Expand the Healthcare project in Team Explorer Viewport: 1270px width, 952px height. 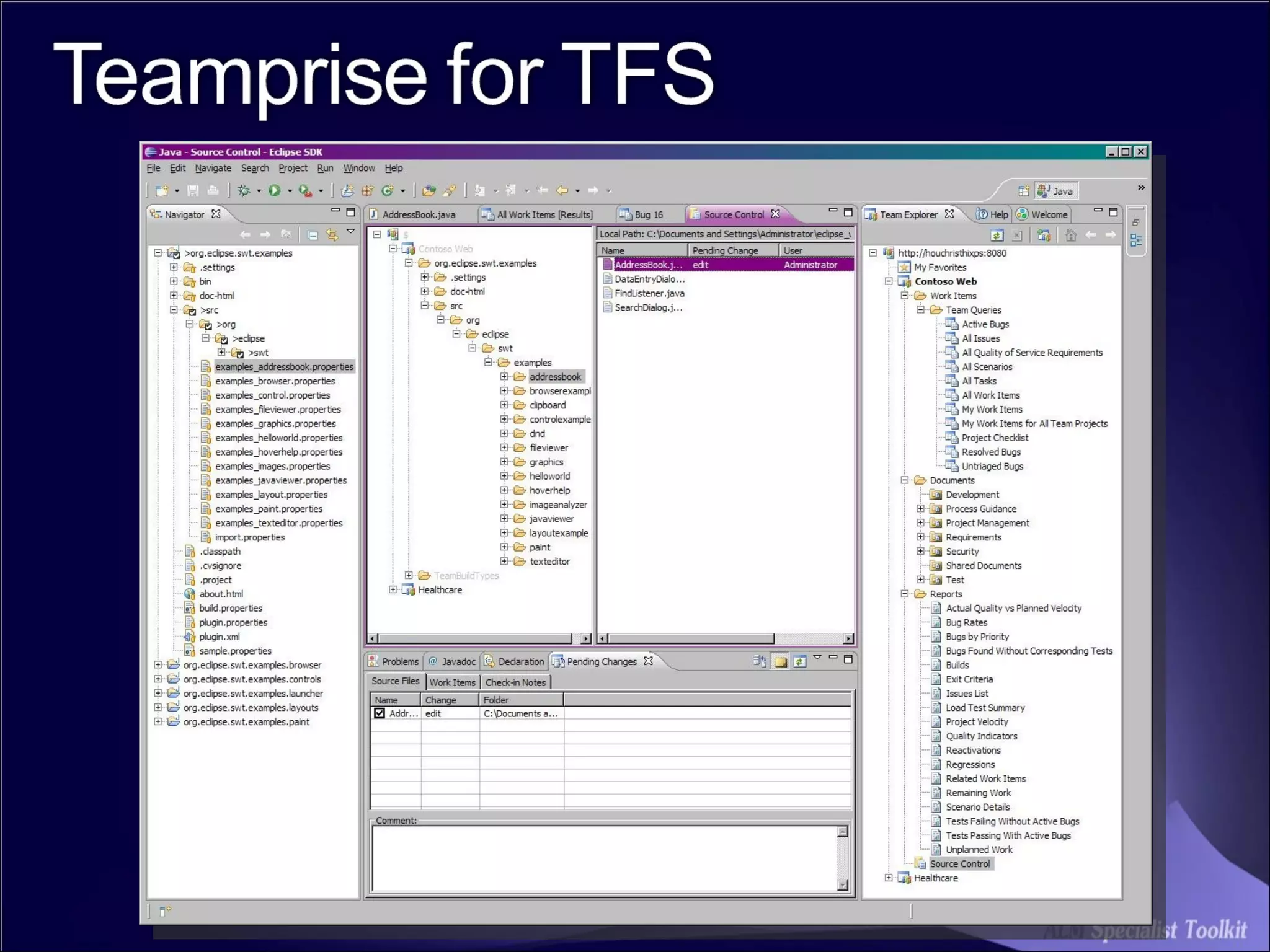(889, 878)
